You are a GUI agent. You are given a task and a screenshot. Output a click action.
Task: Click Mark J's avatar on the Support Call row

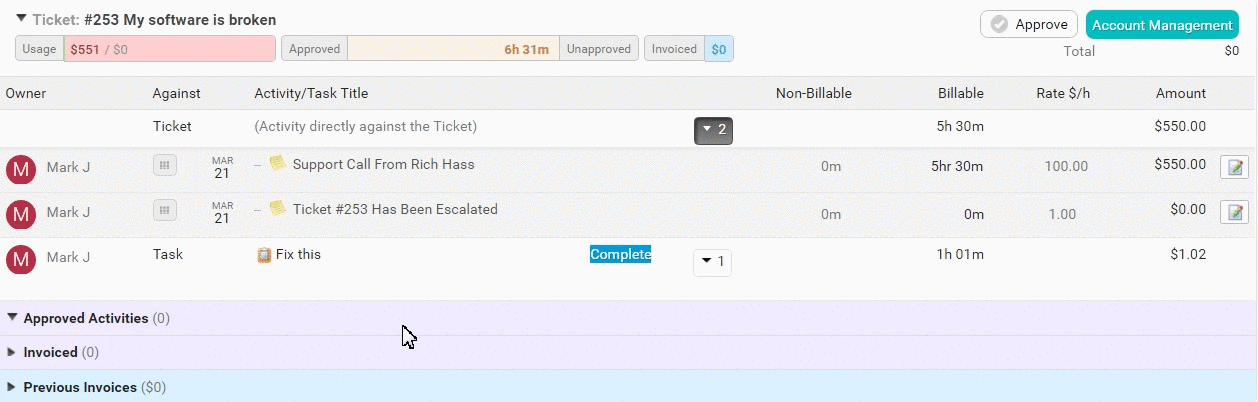pos(21,169)
